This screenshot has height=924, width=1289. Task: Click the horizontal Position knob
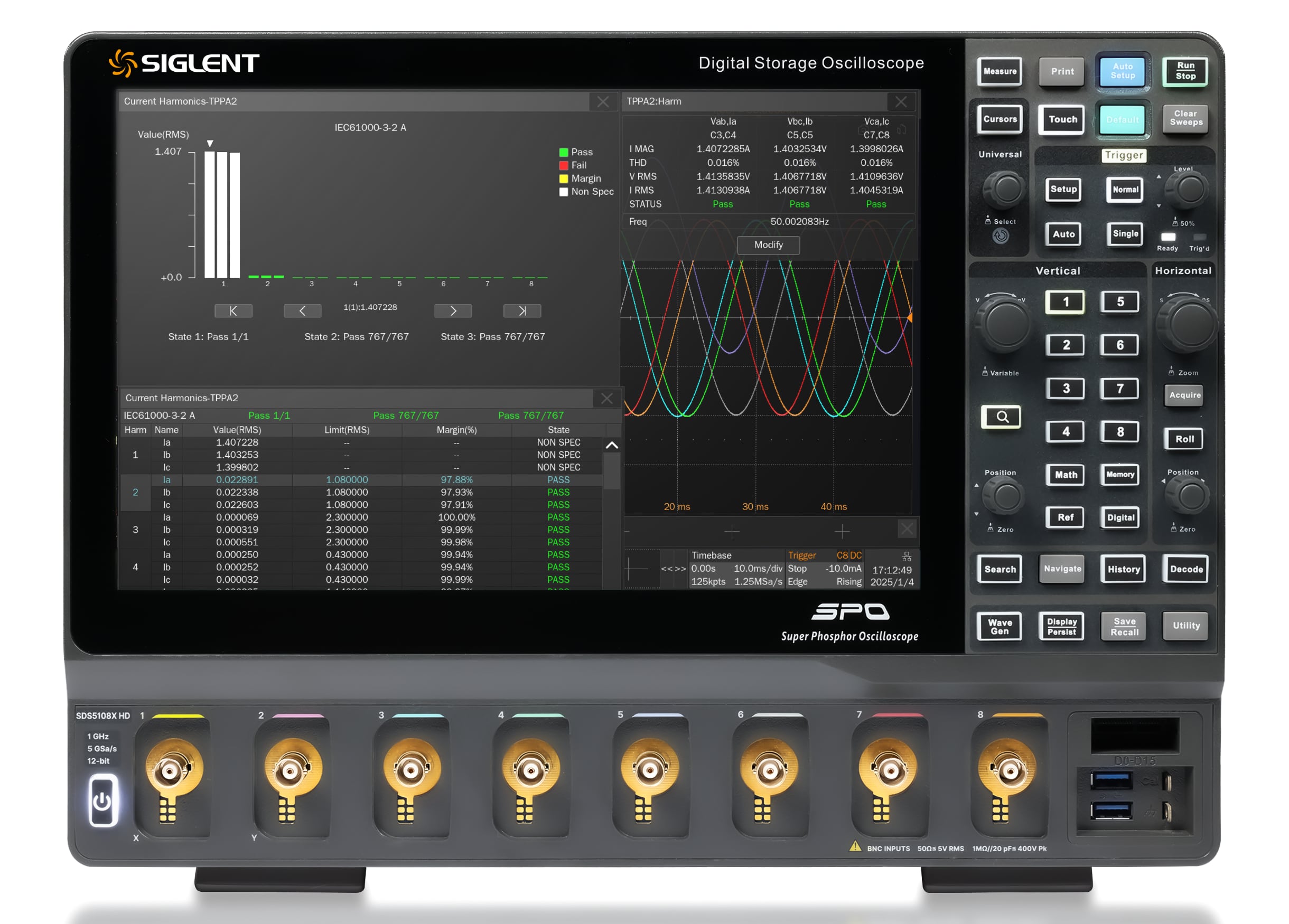tap(1186, 496)
